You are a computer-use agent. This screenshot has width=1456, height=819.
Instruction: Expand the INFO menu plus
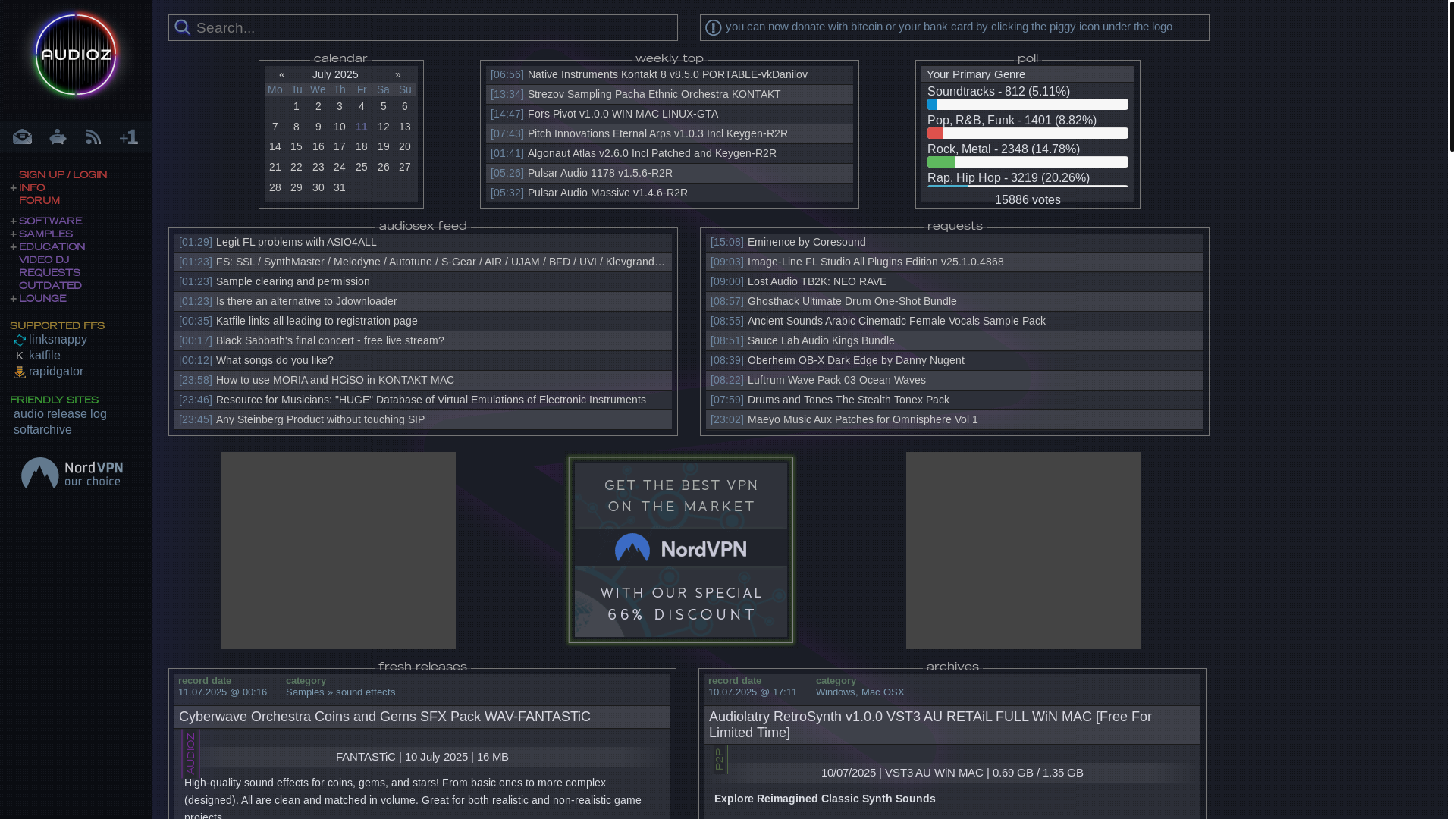pyautogui.click(x=14, y=188)
